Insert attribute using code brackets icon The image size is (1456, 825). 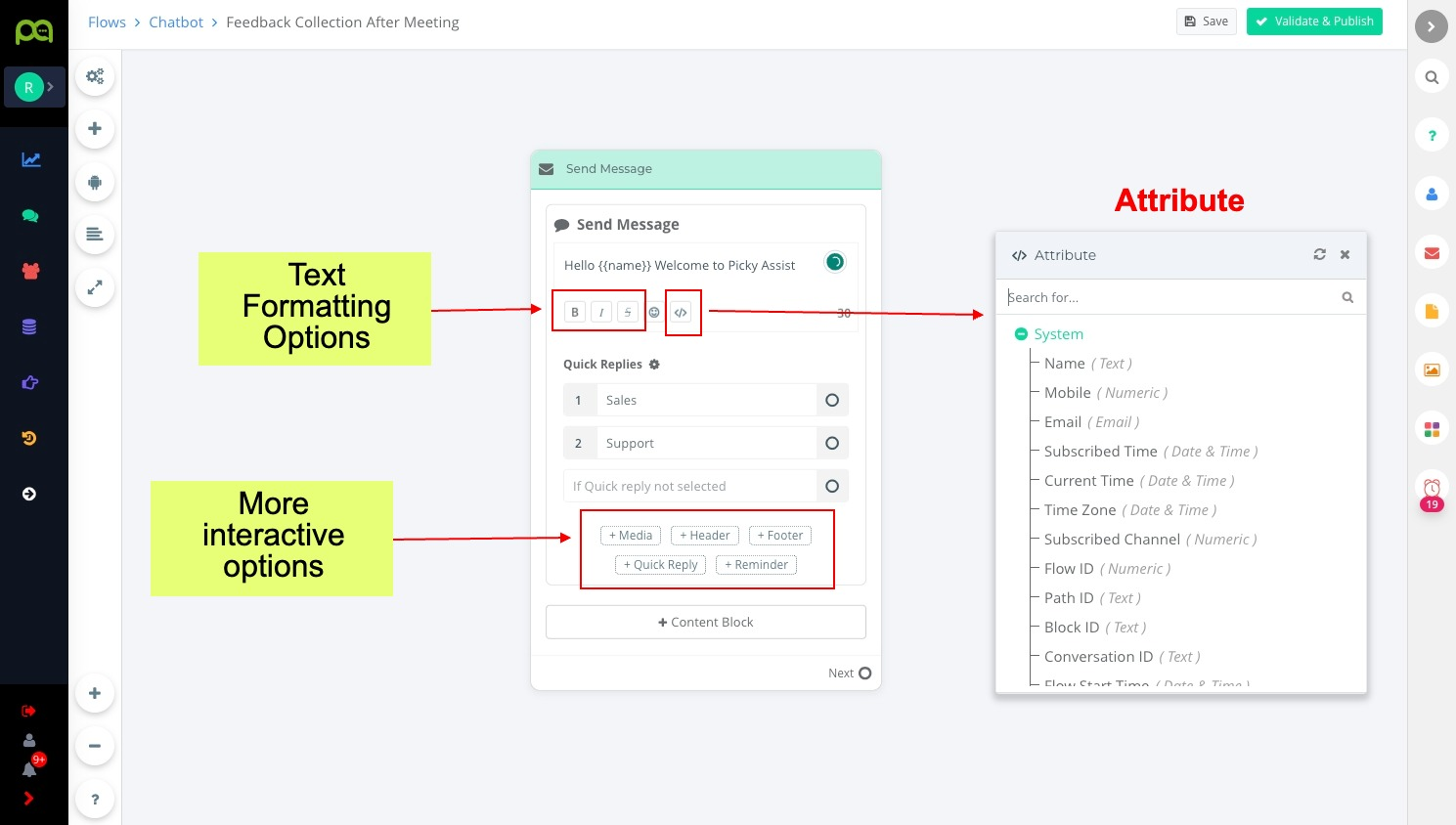[x=681, y=313]
